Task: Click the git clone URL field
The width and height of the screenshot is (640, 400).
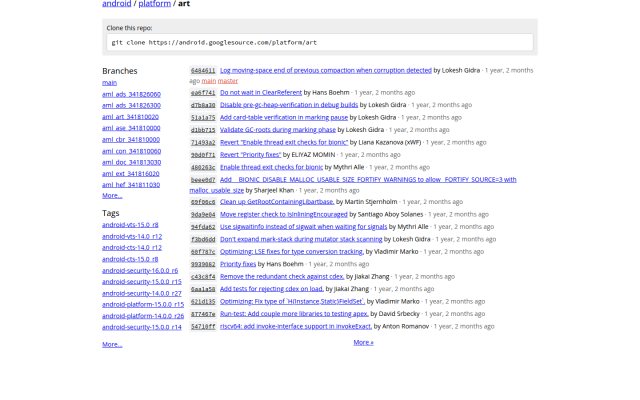Action: [x=320, y=42]
